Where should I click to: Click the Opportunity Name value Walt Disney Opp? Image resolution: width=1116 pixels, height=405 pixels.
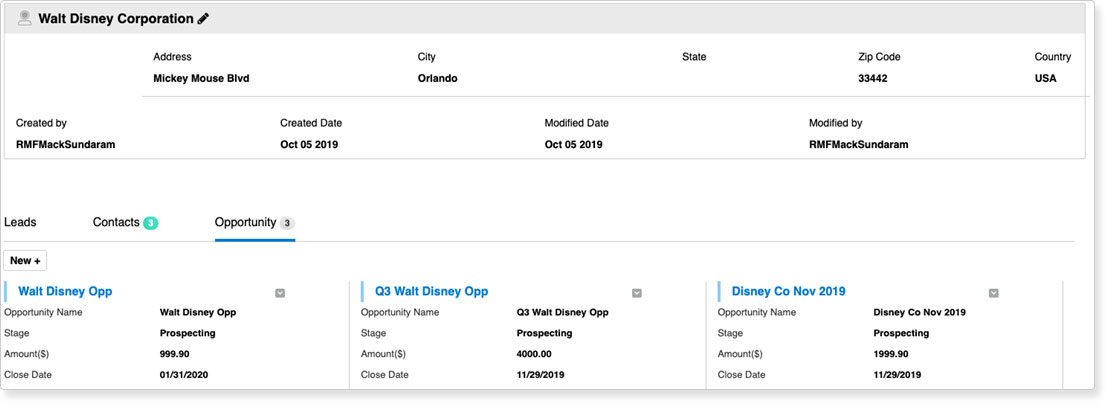pos(198,312)
